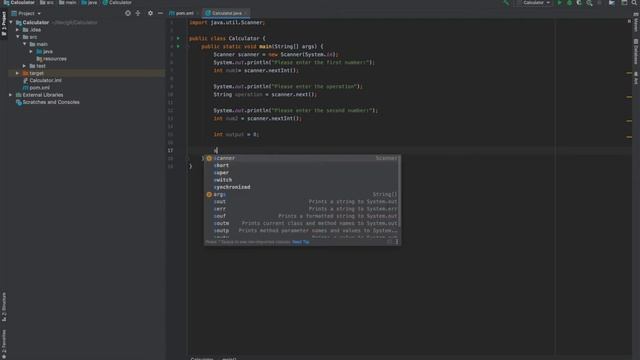
Task: Select Scratches and Consoles node
Action: [48, 102]
